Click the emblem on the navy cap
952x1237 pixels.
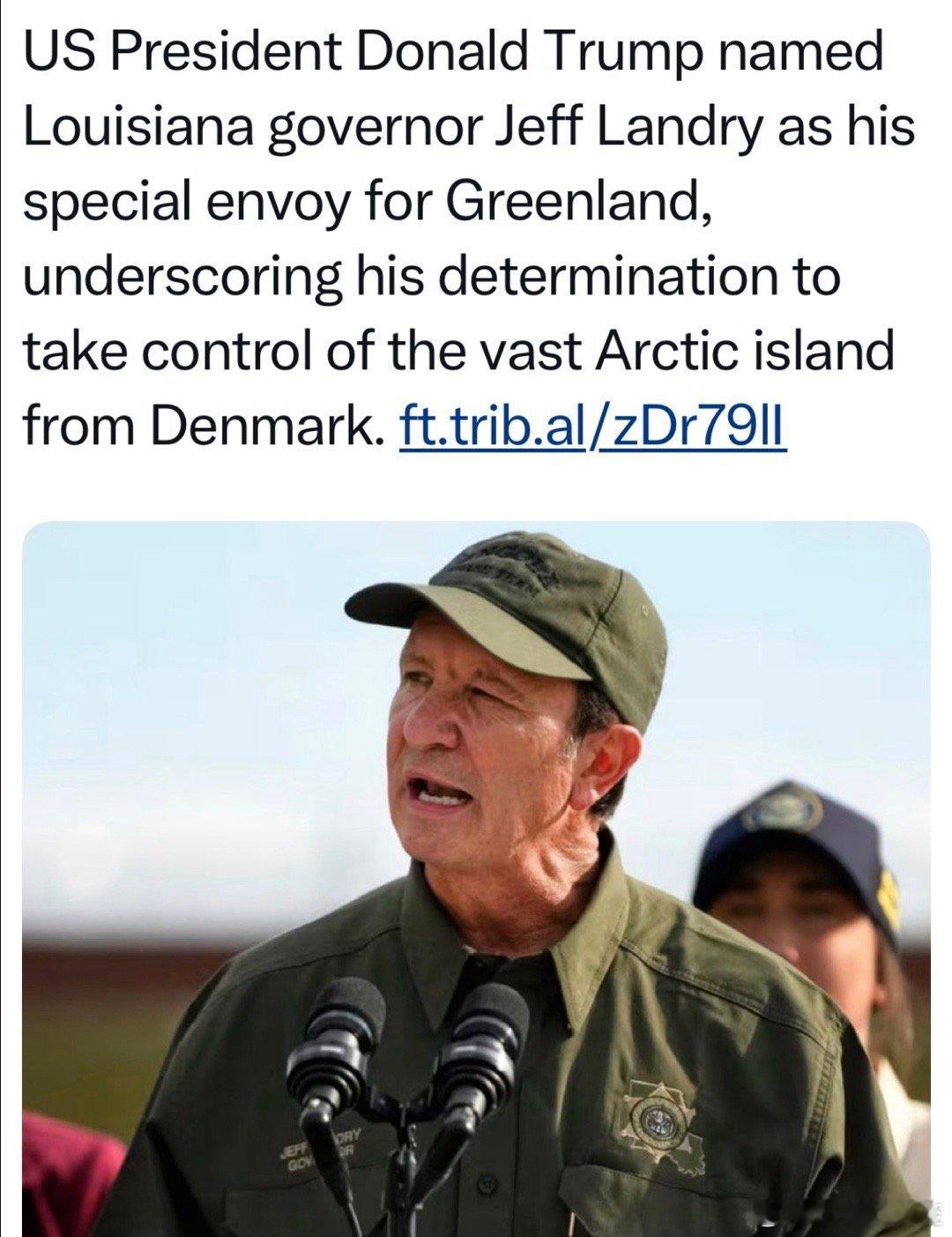(x=780, y=808)
